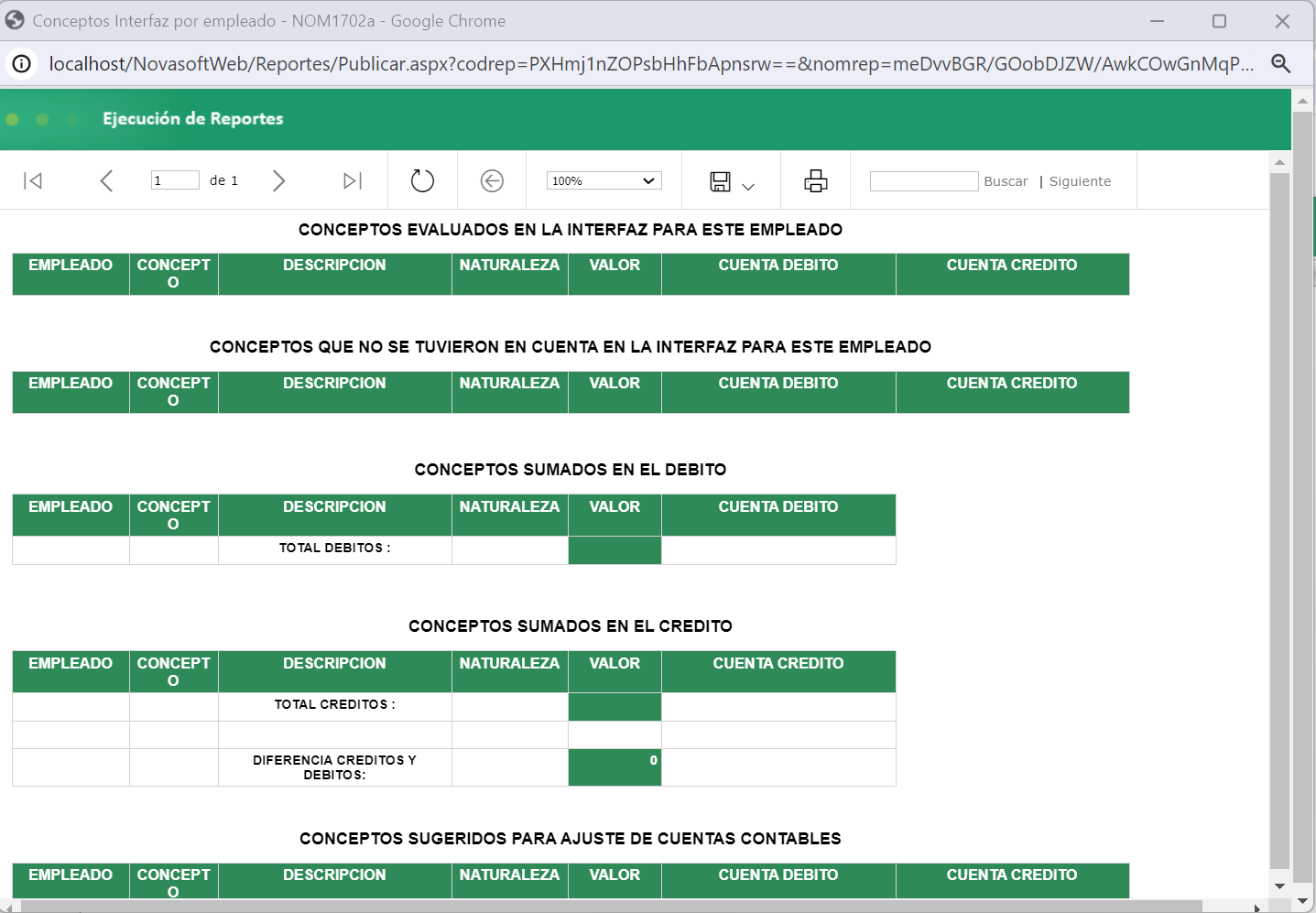Navigate to the previous report page
1316x913 pixels.
[x=106, y=180]
